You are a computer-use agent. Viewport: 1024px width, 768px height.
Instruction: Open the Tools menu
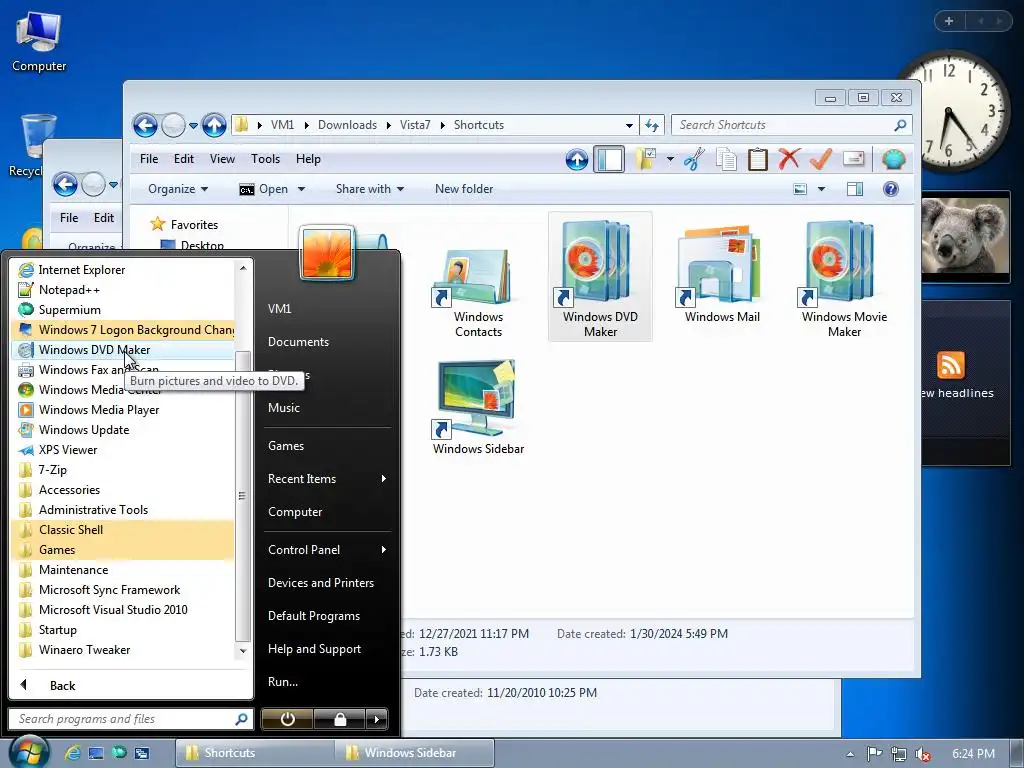pyautogui.click(x=265, y=159)
